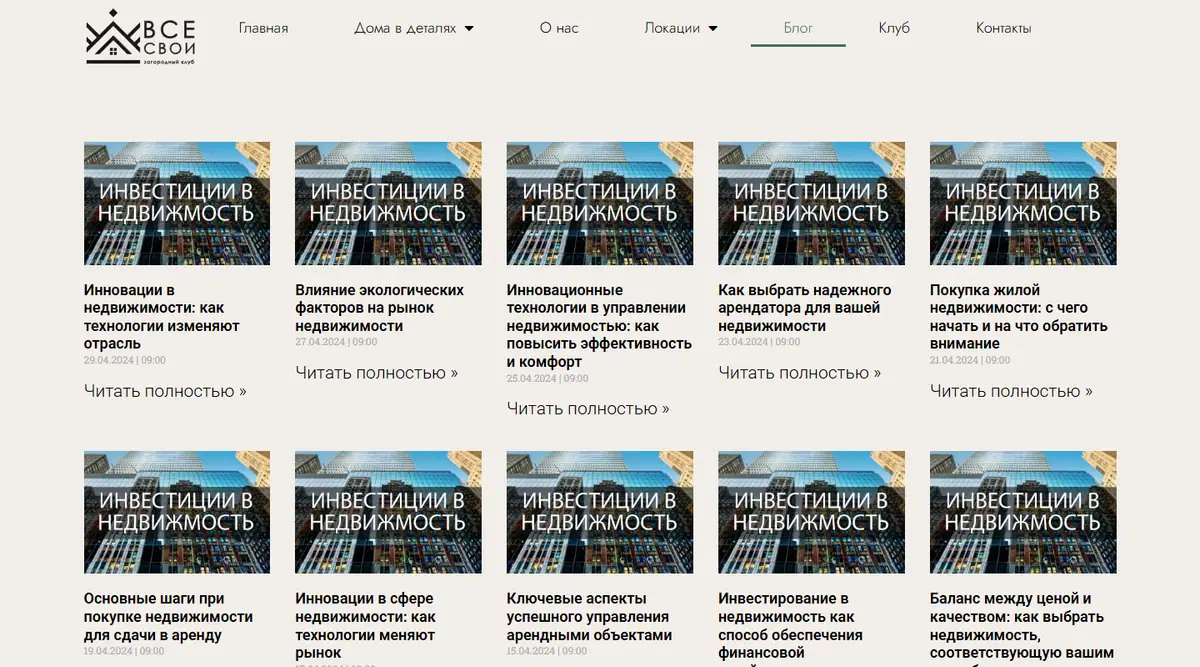Click the date 27.04.2024 | 09:00
1200x667 pixels.
coord(336,342)
